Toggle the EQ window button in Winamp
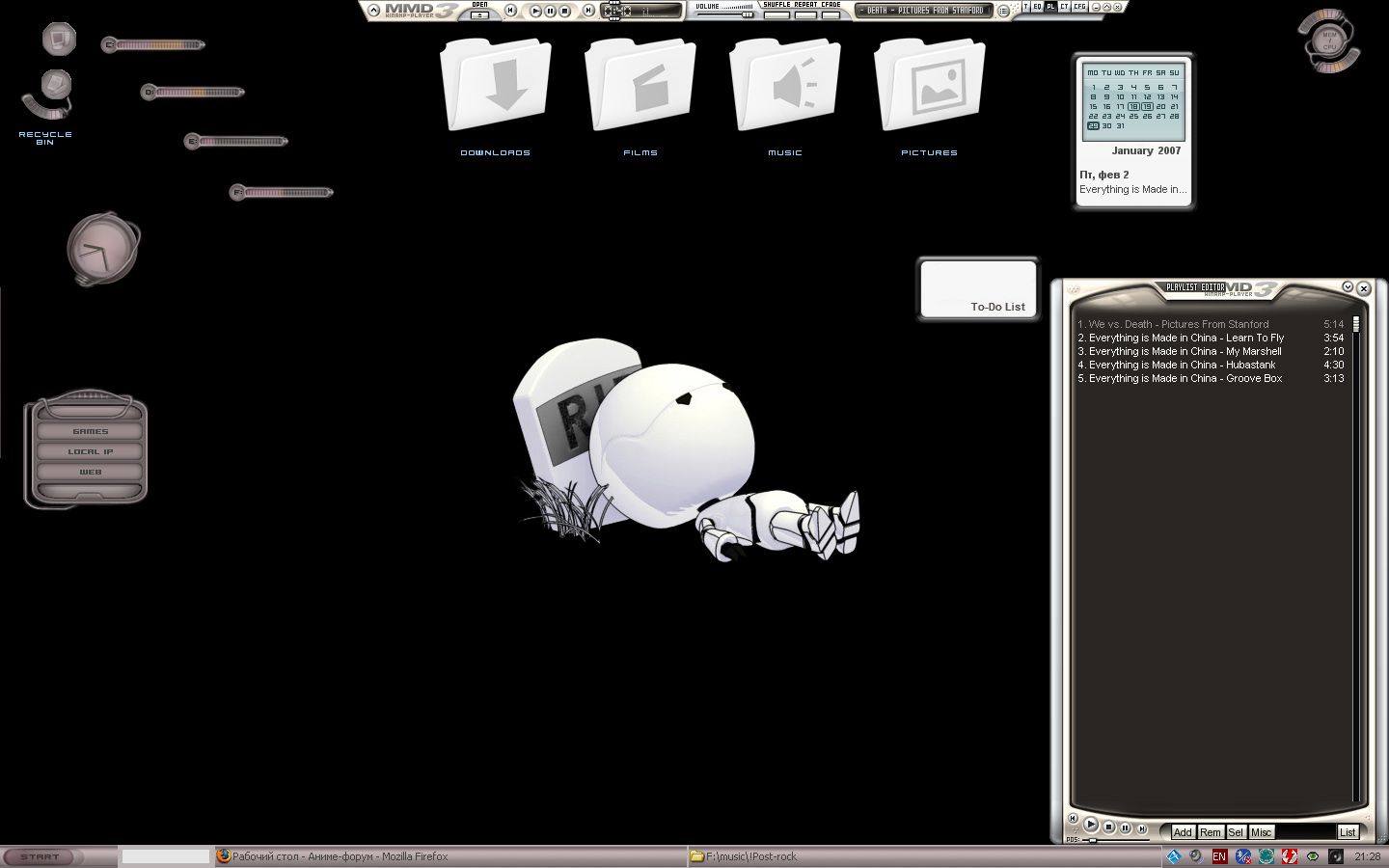 click(1038, 7)
